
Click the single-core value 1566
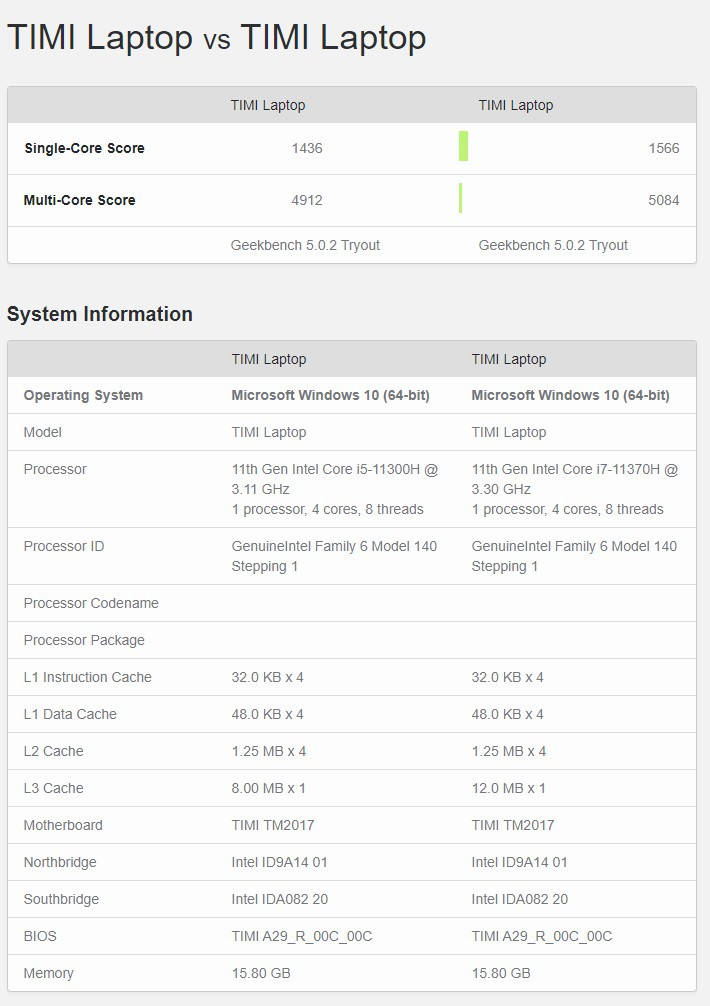click(x=663, y=148)
